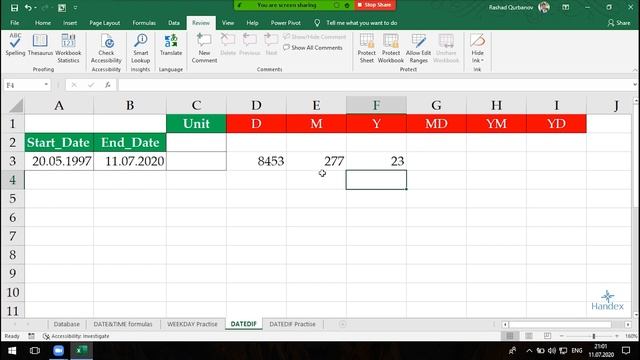This screenshot has height=360, width=640.
Task: Select DATEDIF Practise sheet tab
Action: (292, 324)
